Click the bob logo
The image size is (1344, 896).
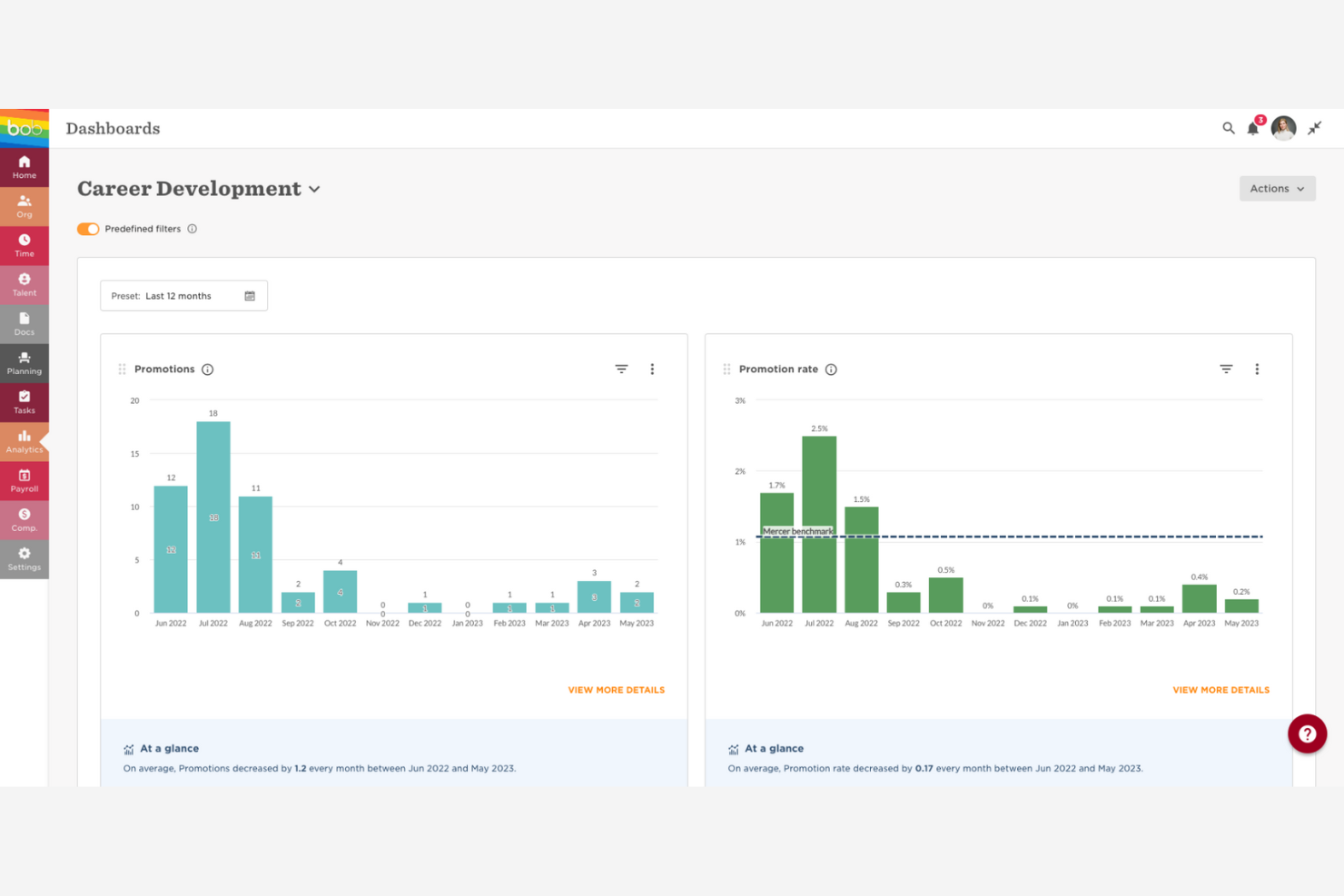click(x=25, y=128)
